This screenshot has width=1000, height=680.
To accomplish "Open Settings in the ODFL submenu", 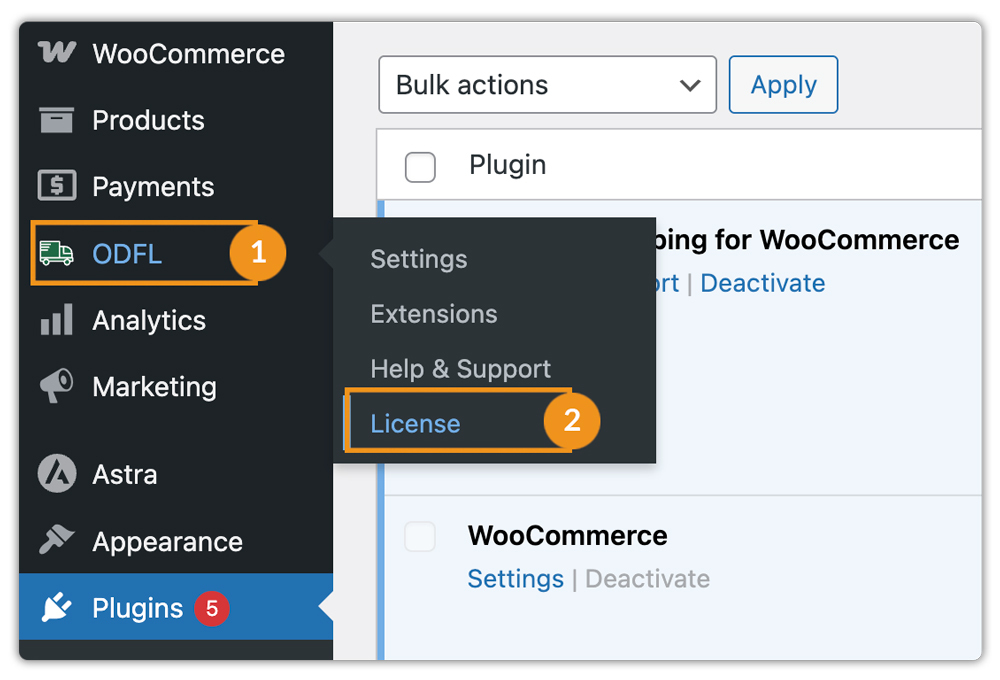I will click(x=418, y=259).
